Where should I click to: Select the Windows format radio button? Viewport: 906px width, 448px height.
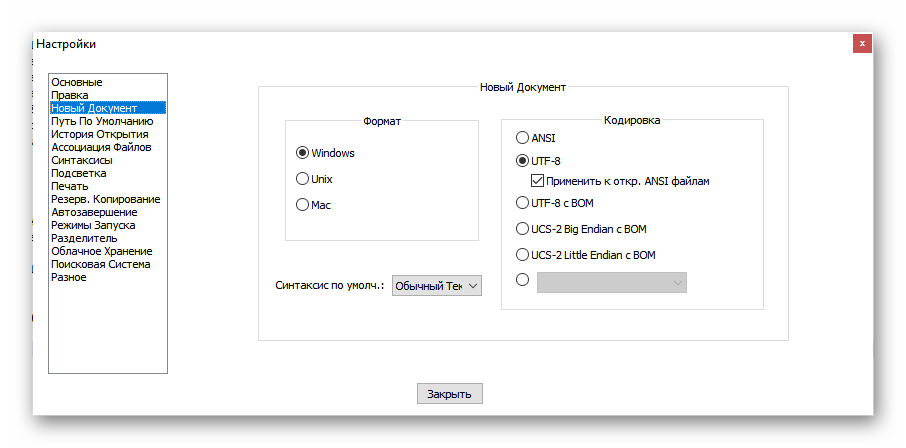302,153
